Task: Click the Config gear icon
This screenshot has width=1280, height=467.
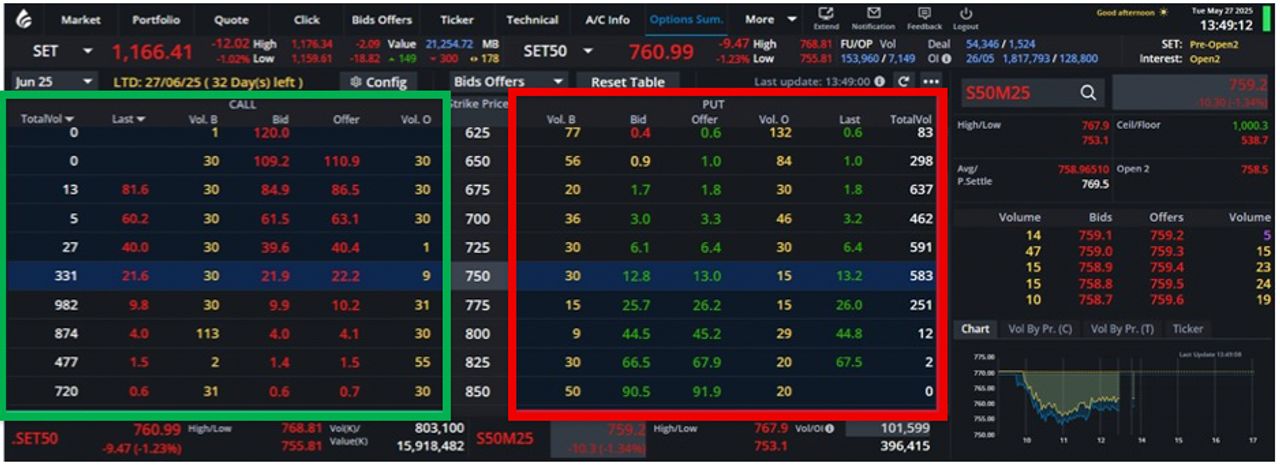Action: click(356, 82)
